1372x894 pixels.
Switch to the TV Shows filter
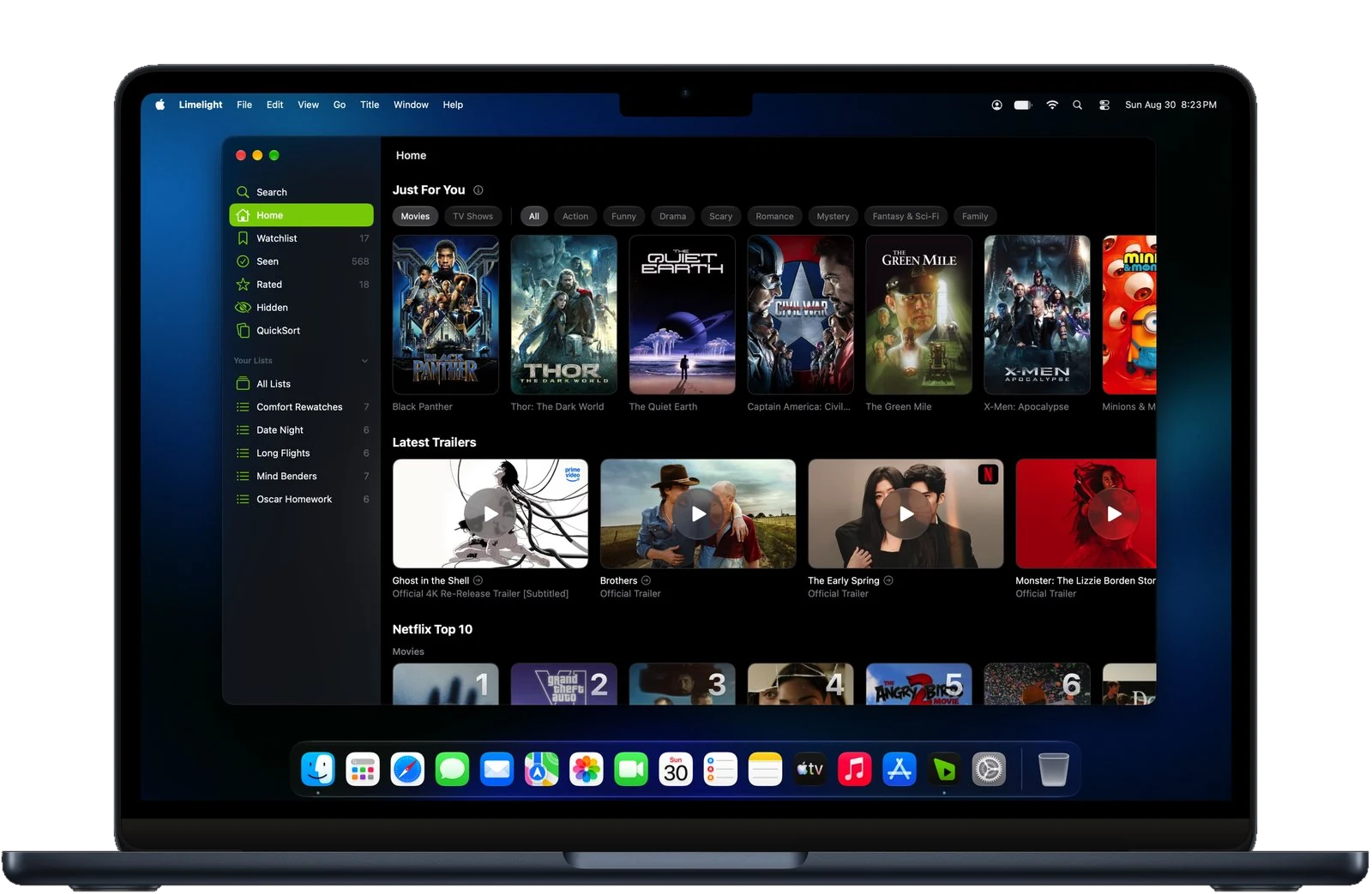click(x=472, y=216)
